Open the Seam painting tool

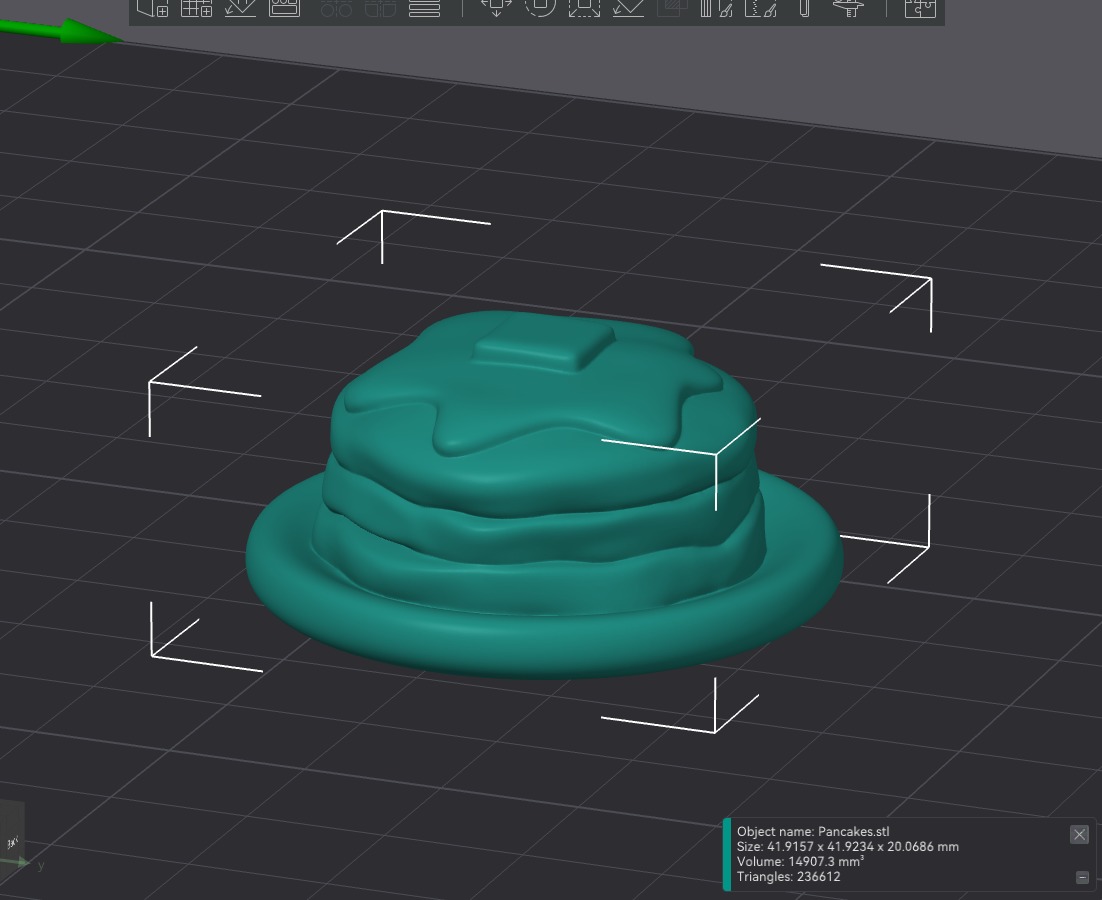click(760, 6)
